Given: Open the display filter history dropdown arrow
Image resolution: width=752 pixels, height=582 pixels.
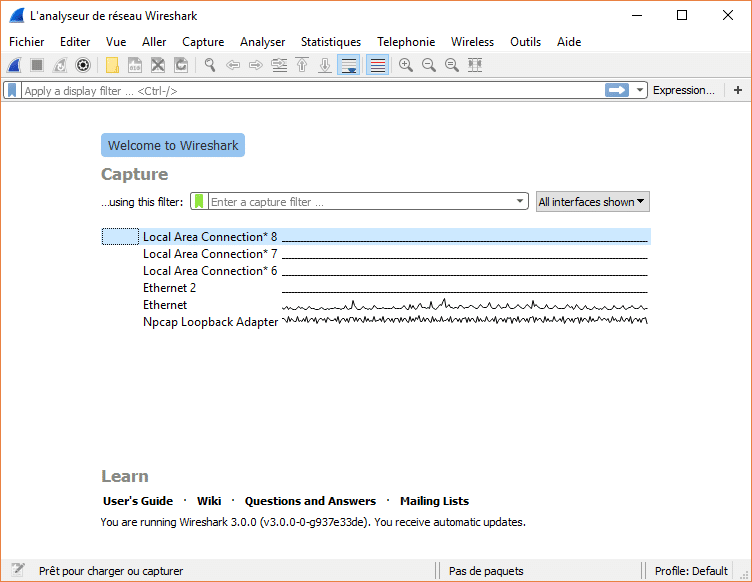Looking at the screenshot, I should coord(639,90).
